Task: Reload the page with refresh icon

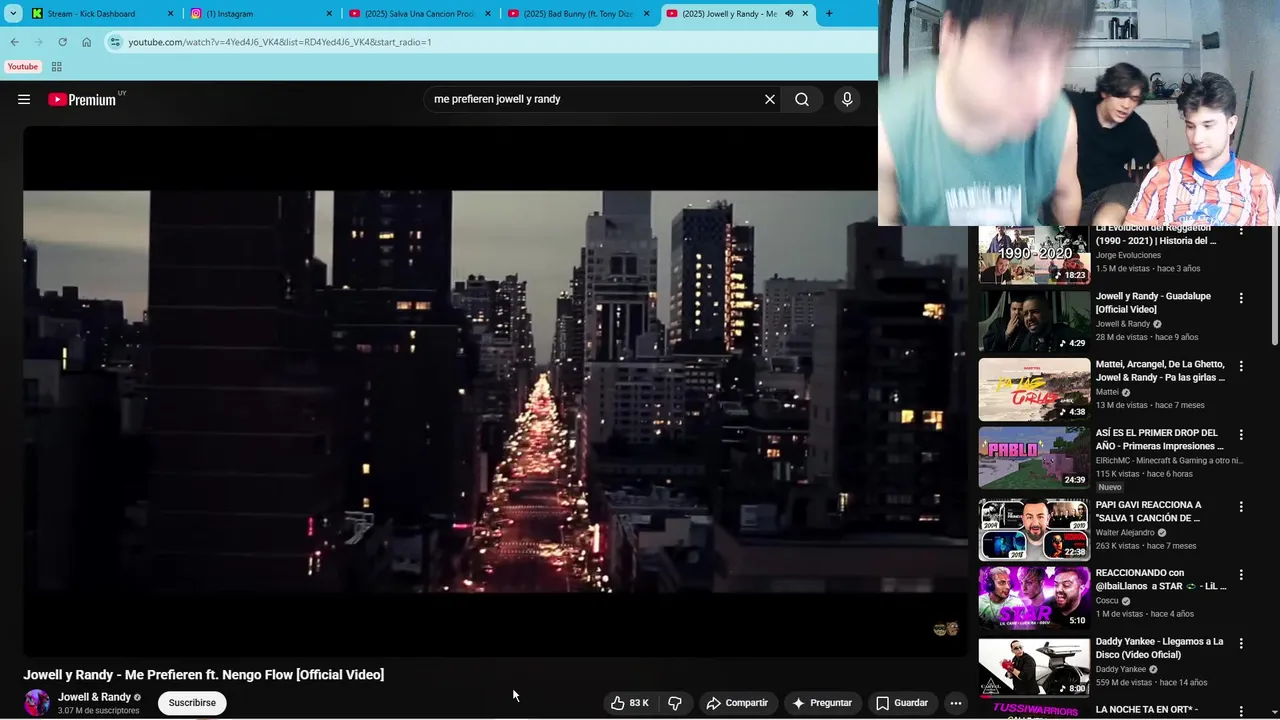Action: (62, 42)
